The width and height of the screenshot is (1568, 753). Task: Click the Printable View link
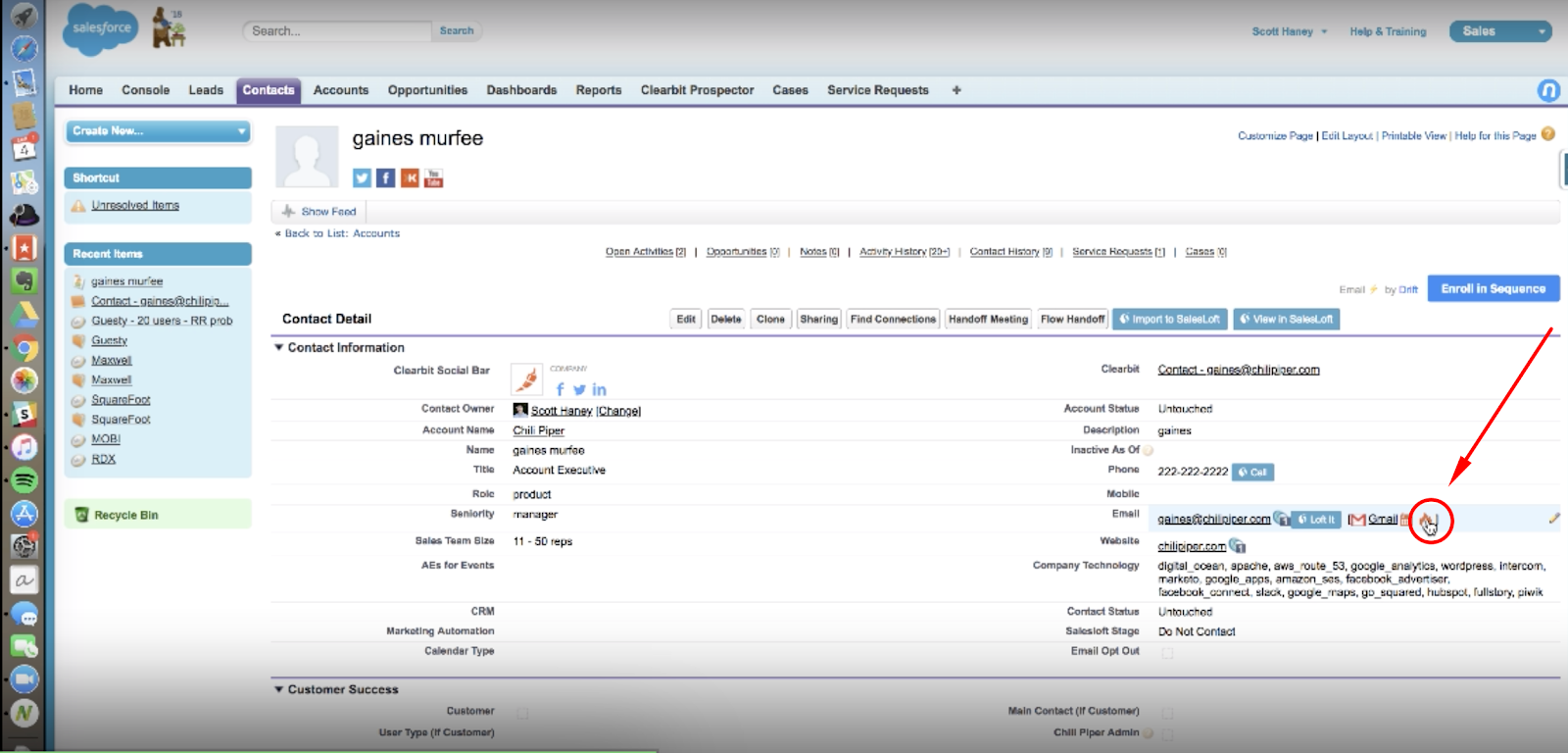tap(1414, 136)
